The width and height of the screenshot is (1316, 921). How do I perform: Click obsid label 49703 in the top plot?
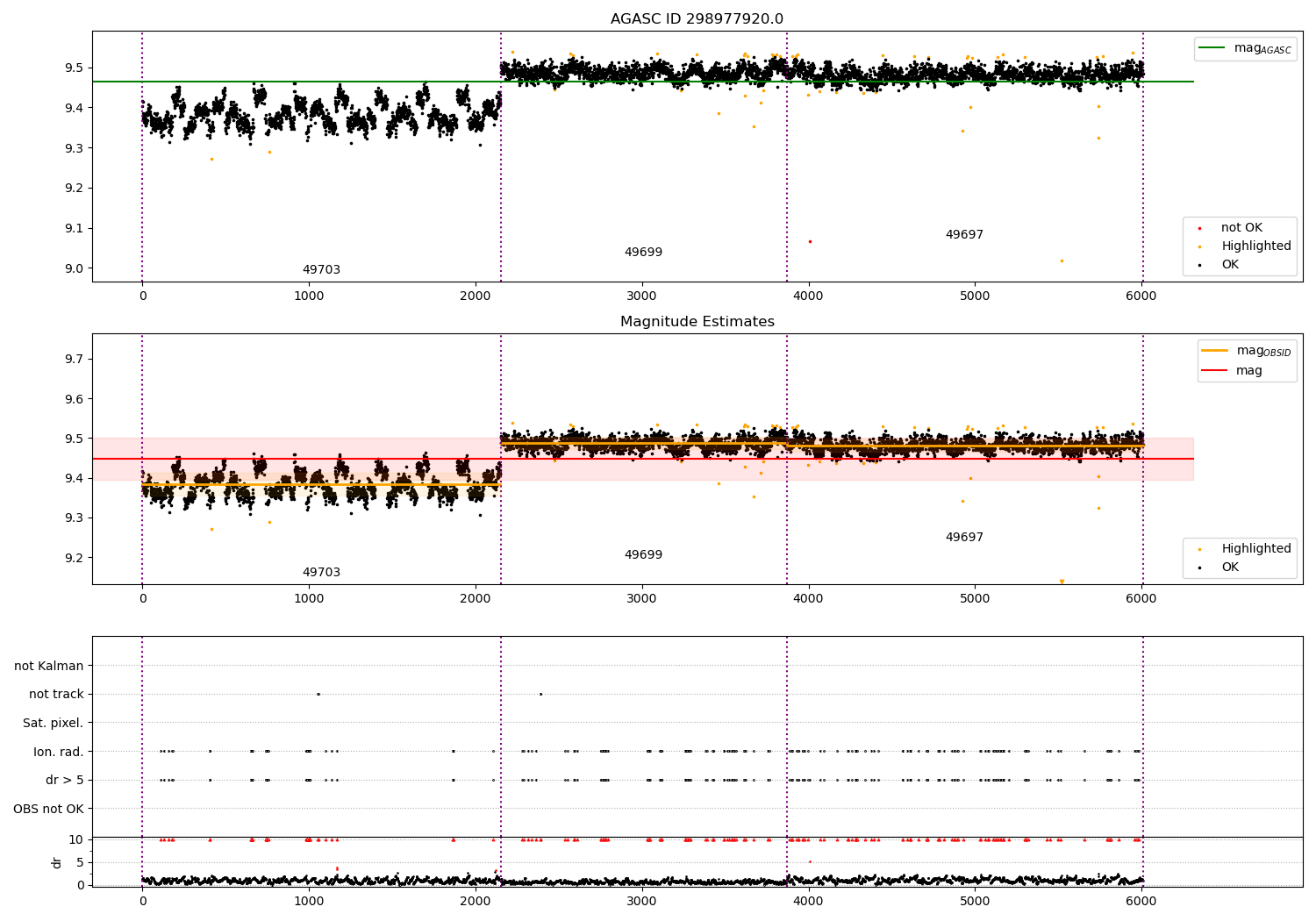pyautogui.click(x=321, y=270)
